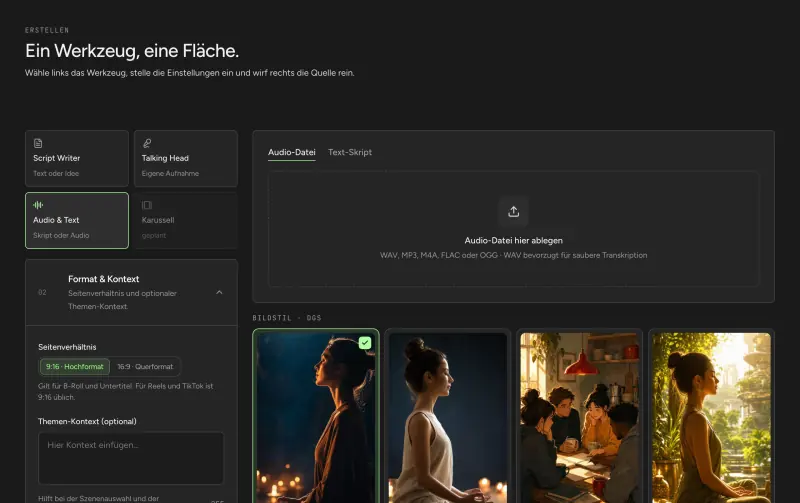Switch to the Audio-Datei tab
Image resolution: width=800 pixels, height=503 pixels.
click(x=292, y=152)
